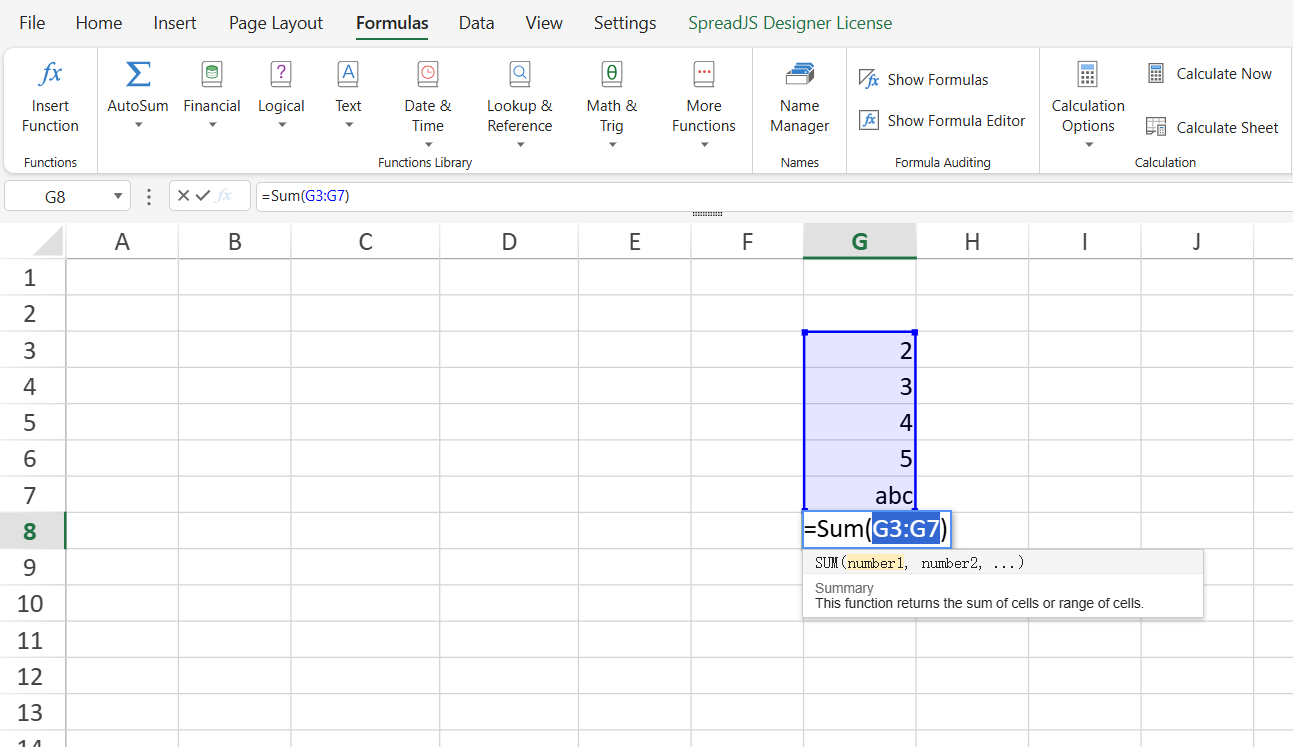Viewport: 1293px width, 747px height.
Task: Expand the Text functions dropdown arrow
Action: click(348, 125)
